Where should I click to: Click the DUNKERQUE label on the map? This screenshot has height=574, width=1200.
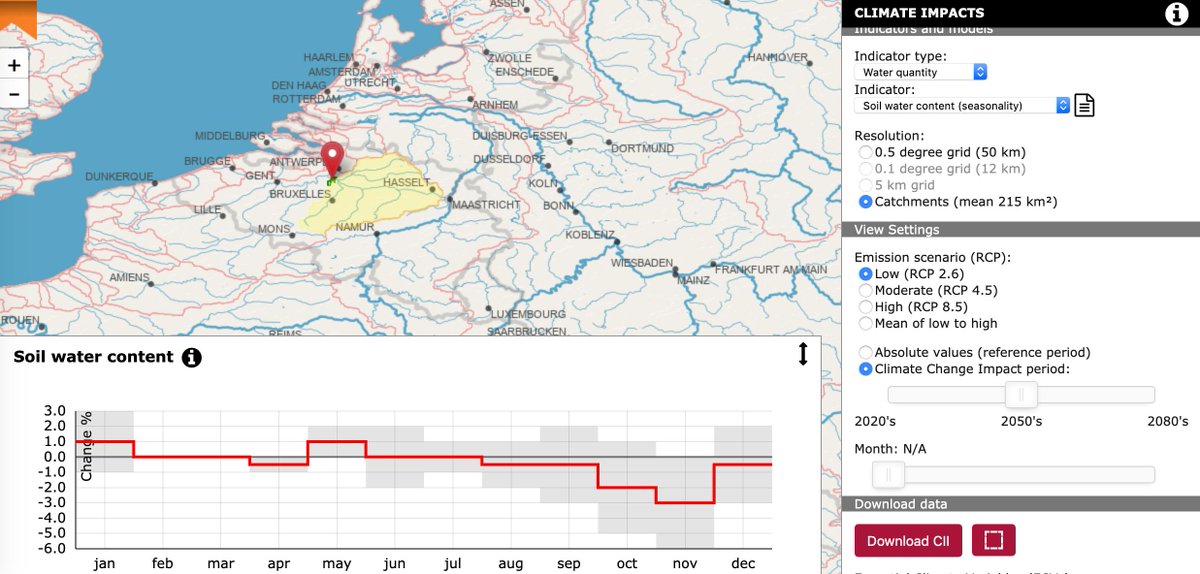tap(119, 176)
